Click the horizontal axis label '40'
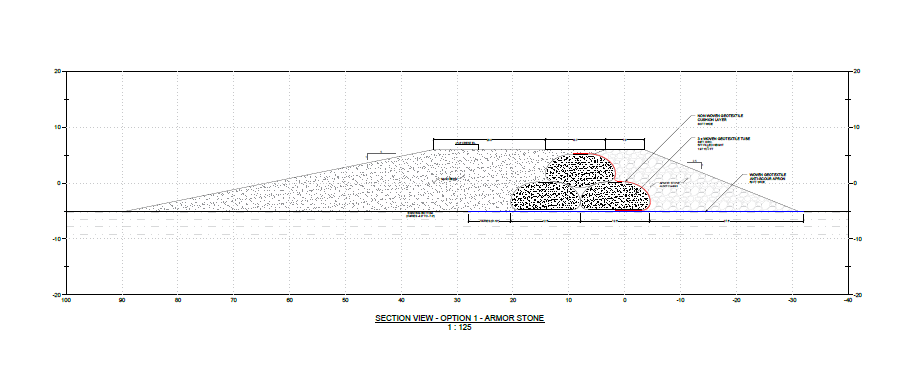This screenshot has height=382, width=914. click(x=402, y=300)
